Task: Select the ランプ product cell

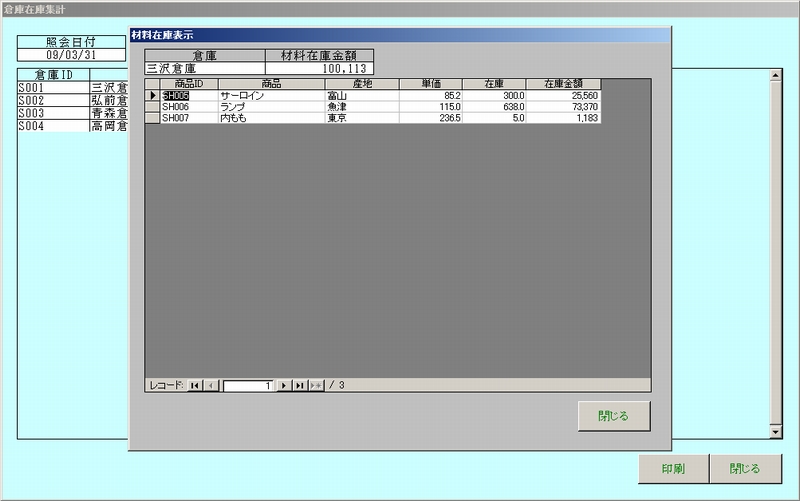Action: pyautogui.click(x=270, y=107)
